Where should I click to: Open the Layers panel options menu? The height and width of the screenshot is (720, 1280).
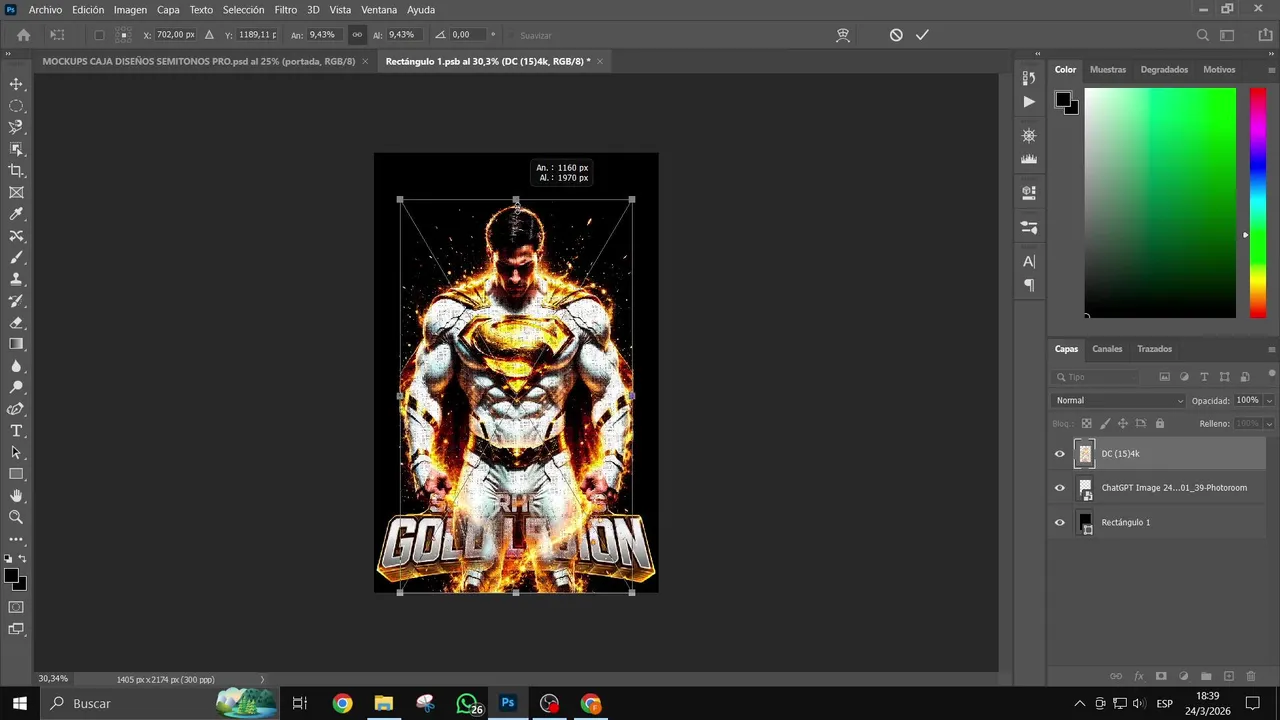click(1271, 349)
